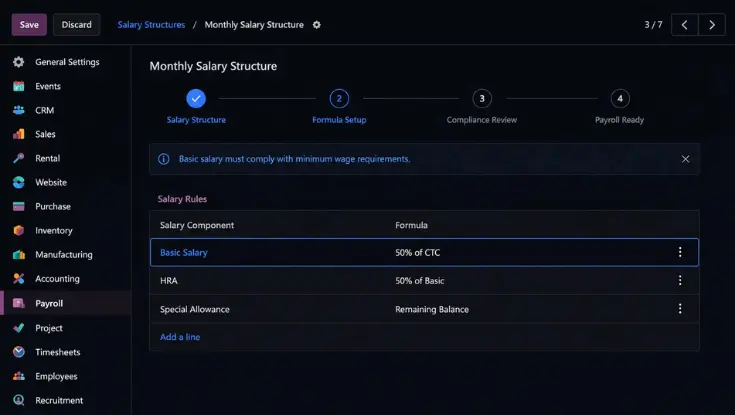Click the gear icon beside Monthly Salary Structure
Viewport: 735px width, 415px height.
(x=317, y=25)
